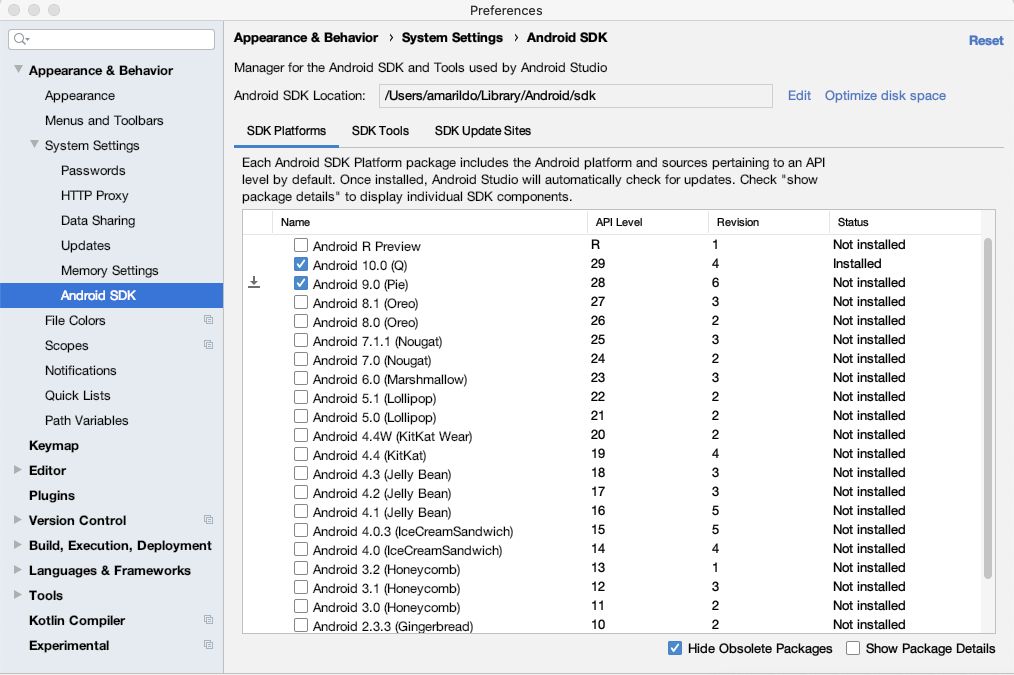Click Edit next to SDK location
1014x675 pixels.
pyautogui.click(x=799, y=95)
